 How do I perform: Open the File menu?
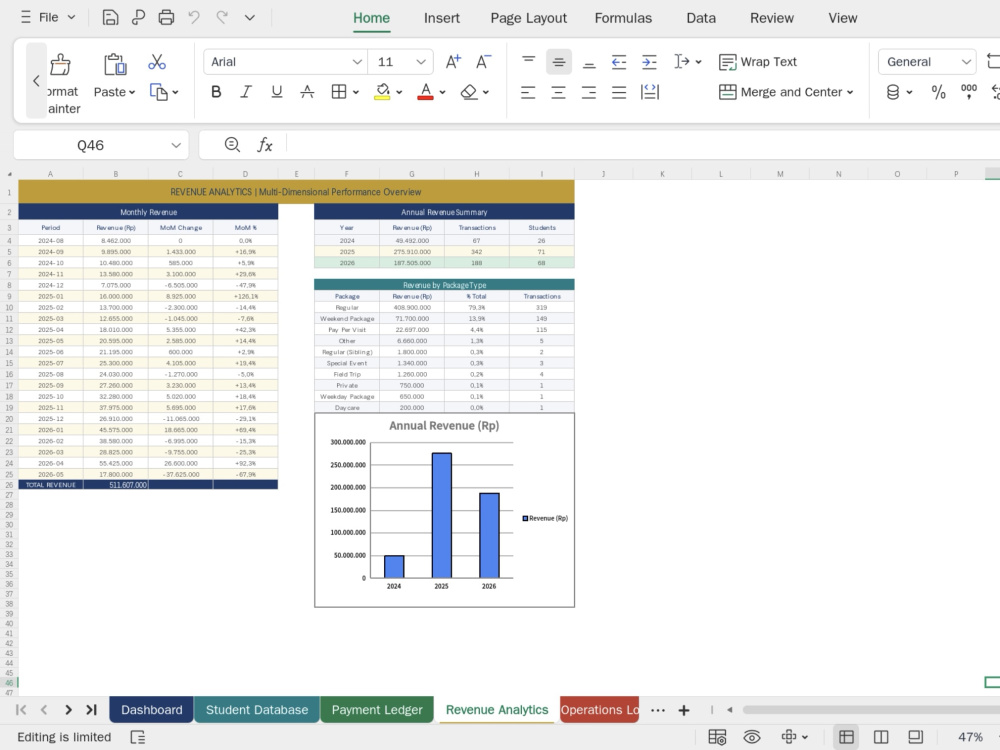[x=48, y=17]
